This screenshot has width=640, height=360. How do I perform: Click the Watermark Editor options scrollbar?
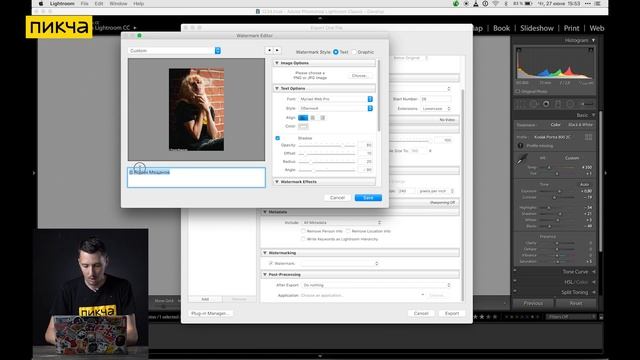click(x=379, y=96)
